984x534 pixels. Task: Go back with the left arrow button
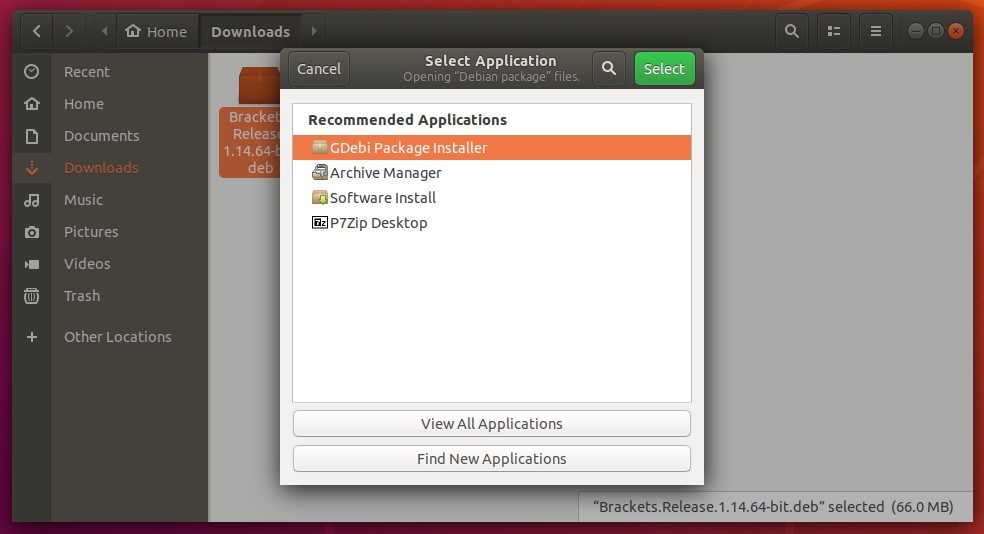[x=36, y=31]
